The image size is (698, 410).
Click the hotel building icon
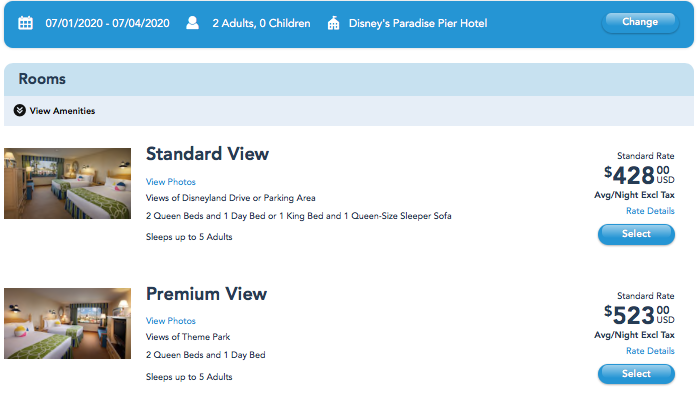[333, 23]
